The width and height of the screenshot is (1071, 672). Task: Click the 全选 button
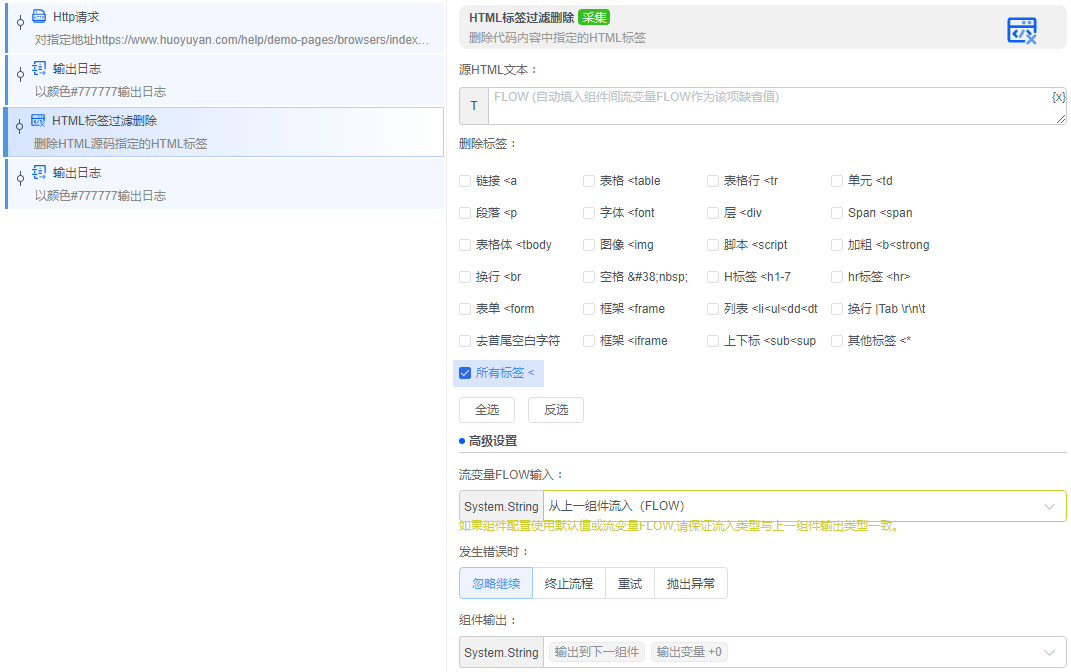[487, 409]
